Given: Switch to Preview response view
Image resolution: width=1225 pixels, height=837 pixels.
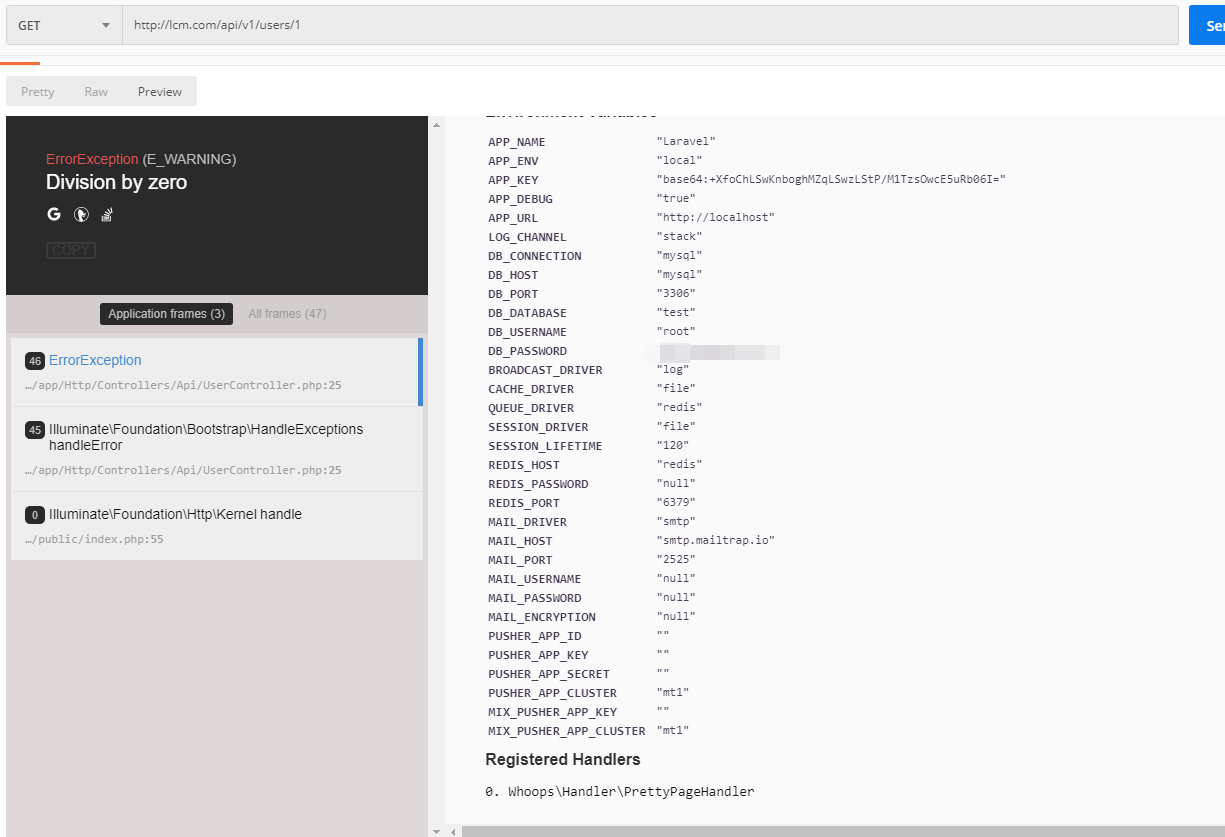Looking at the screenshot, I should pyautogui.click(x=160, y=92).
